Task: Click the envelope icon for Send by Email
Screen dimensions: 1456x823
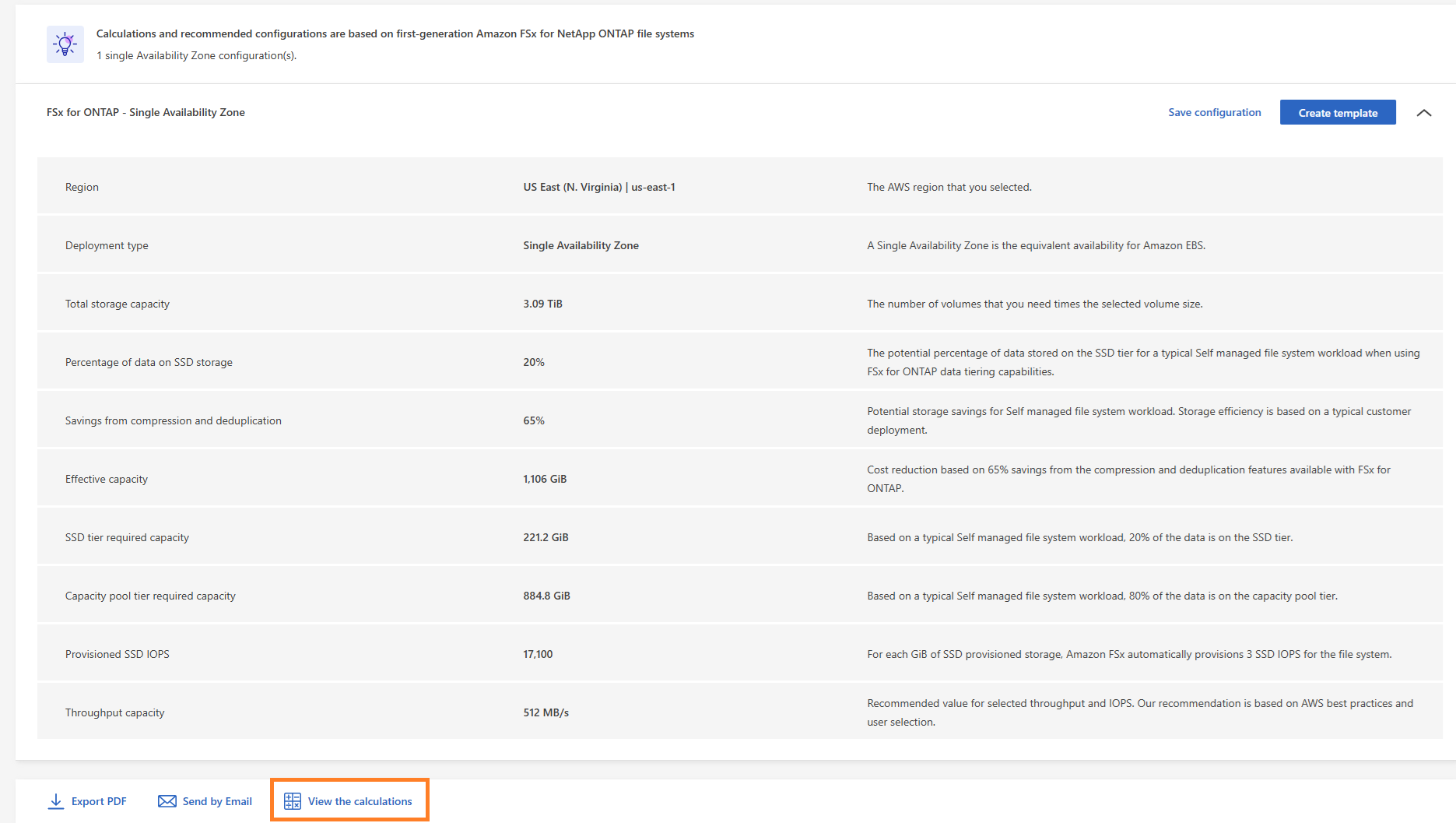Action: 167,800
